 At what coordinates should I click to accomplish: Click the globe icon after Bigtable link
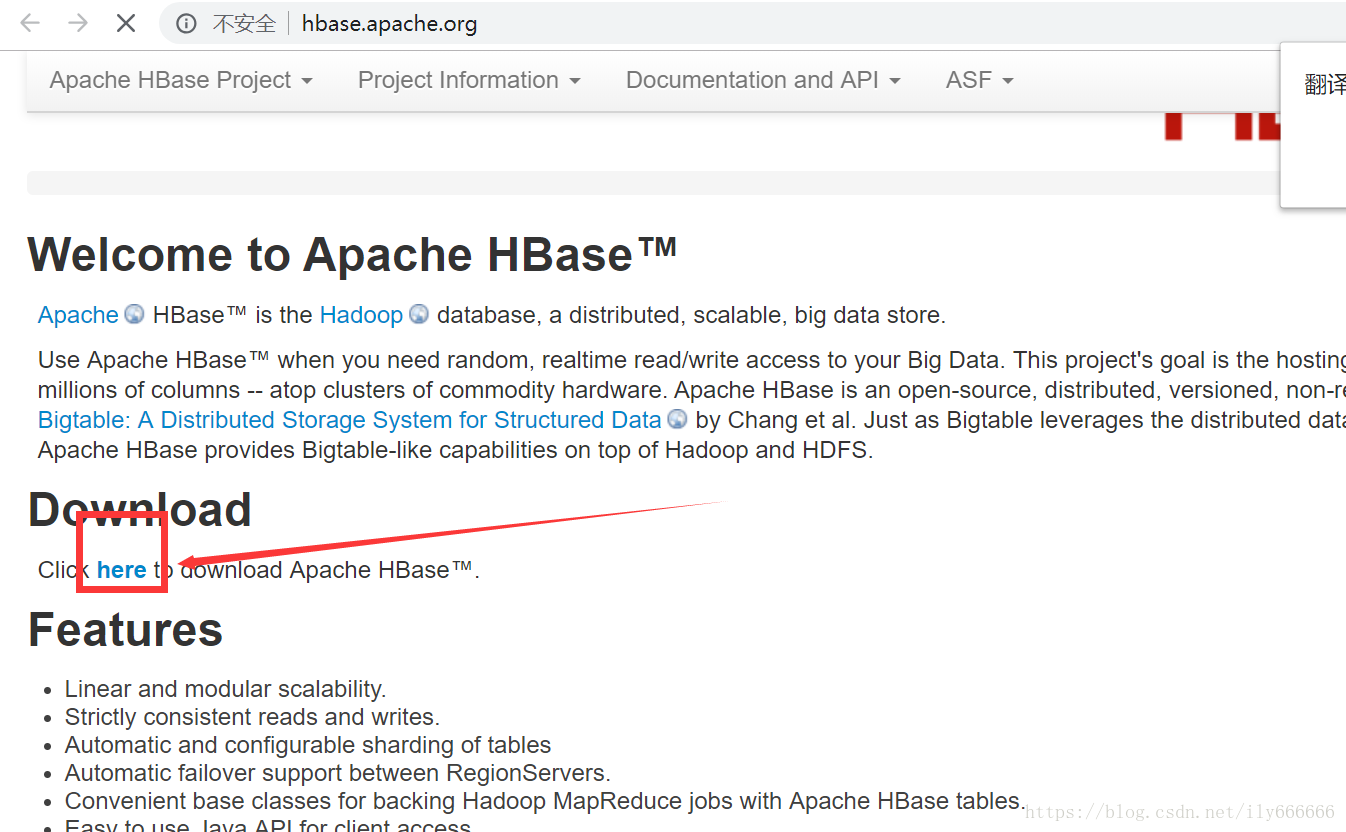point(677,419)
